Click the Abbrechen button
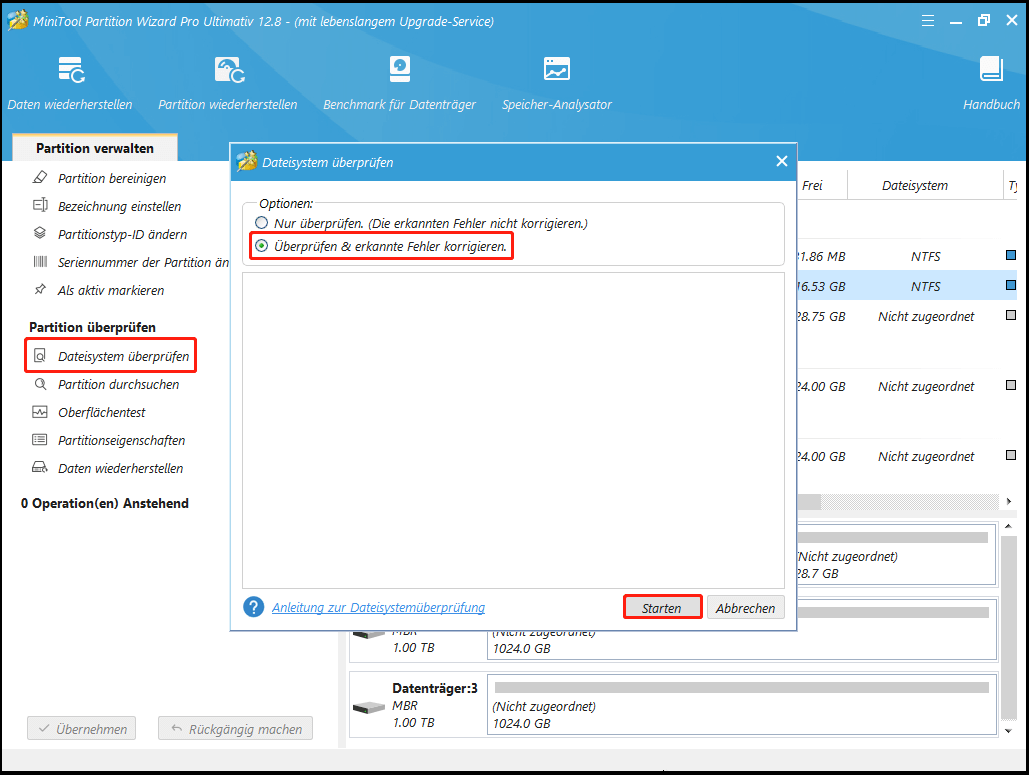This screenshot has height=775, width=1029. (x=746, y=608)
